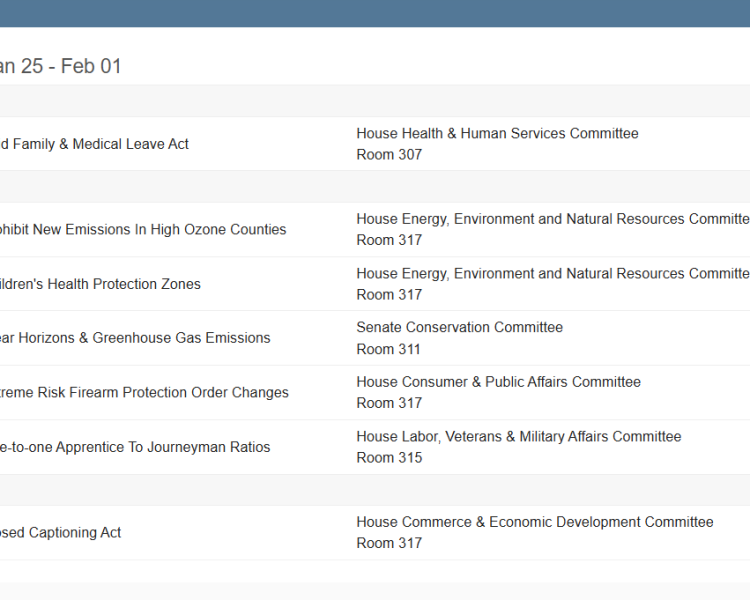This screenshot has height=600, width=750.
Task: Open One-to-one Apprentice To Journeyman Ratios bill
Action: click(x=135, y=447)
